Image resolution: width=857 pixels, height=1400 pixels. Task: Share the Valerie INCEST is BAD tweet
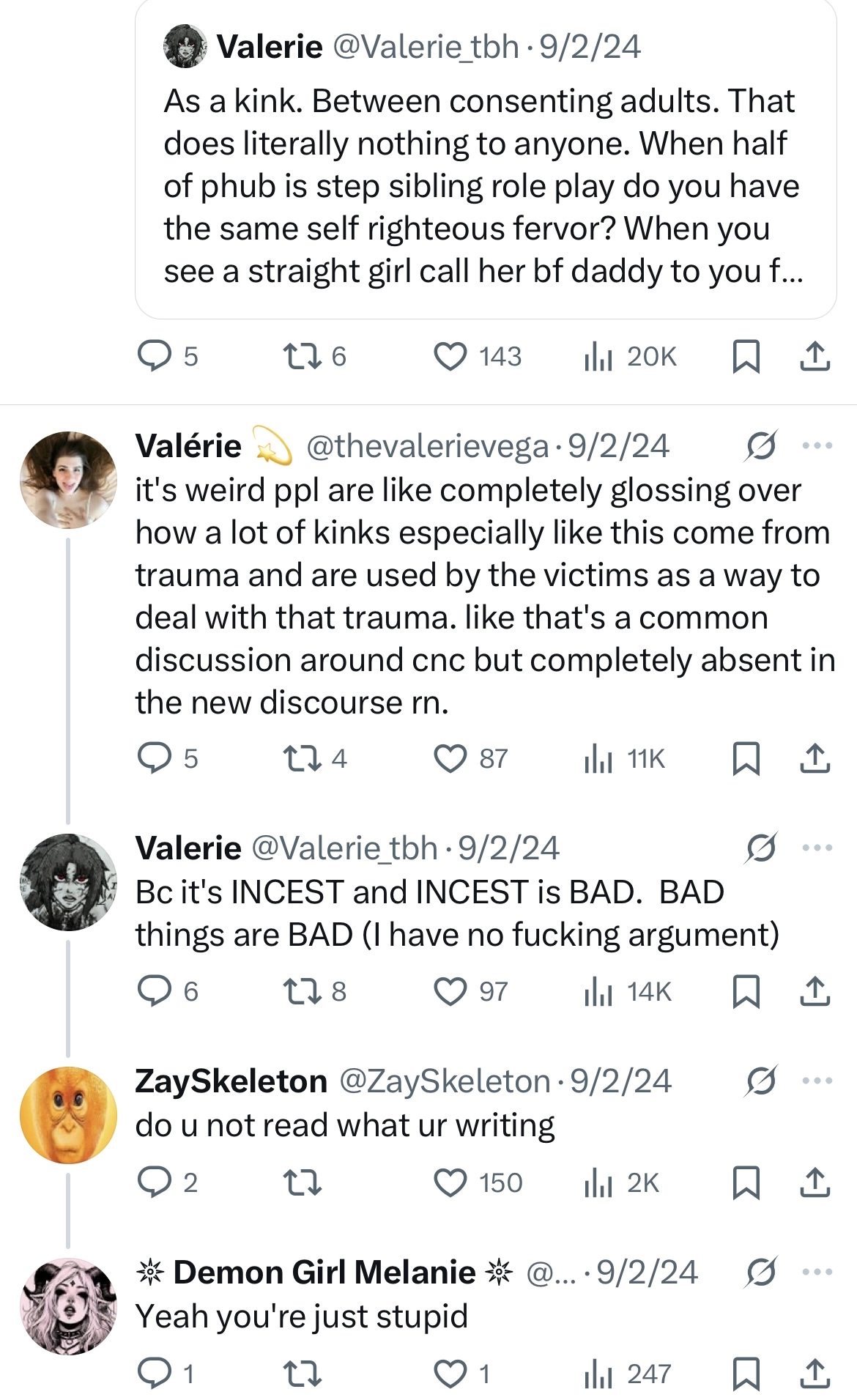[x=815, y=991]
